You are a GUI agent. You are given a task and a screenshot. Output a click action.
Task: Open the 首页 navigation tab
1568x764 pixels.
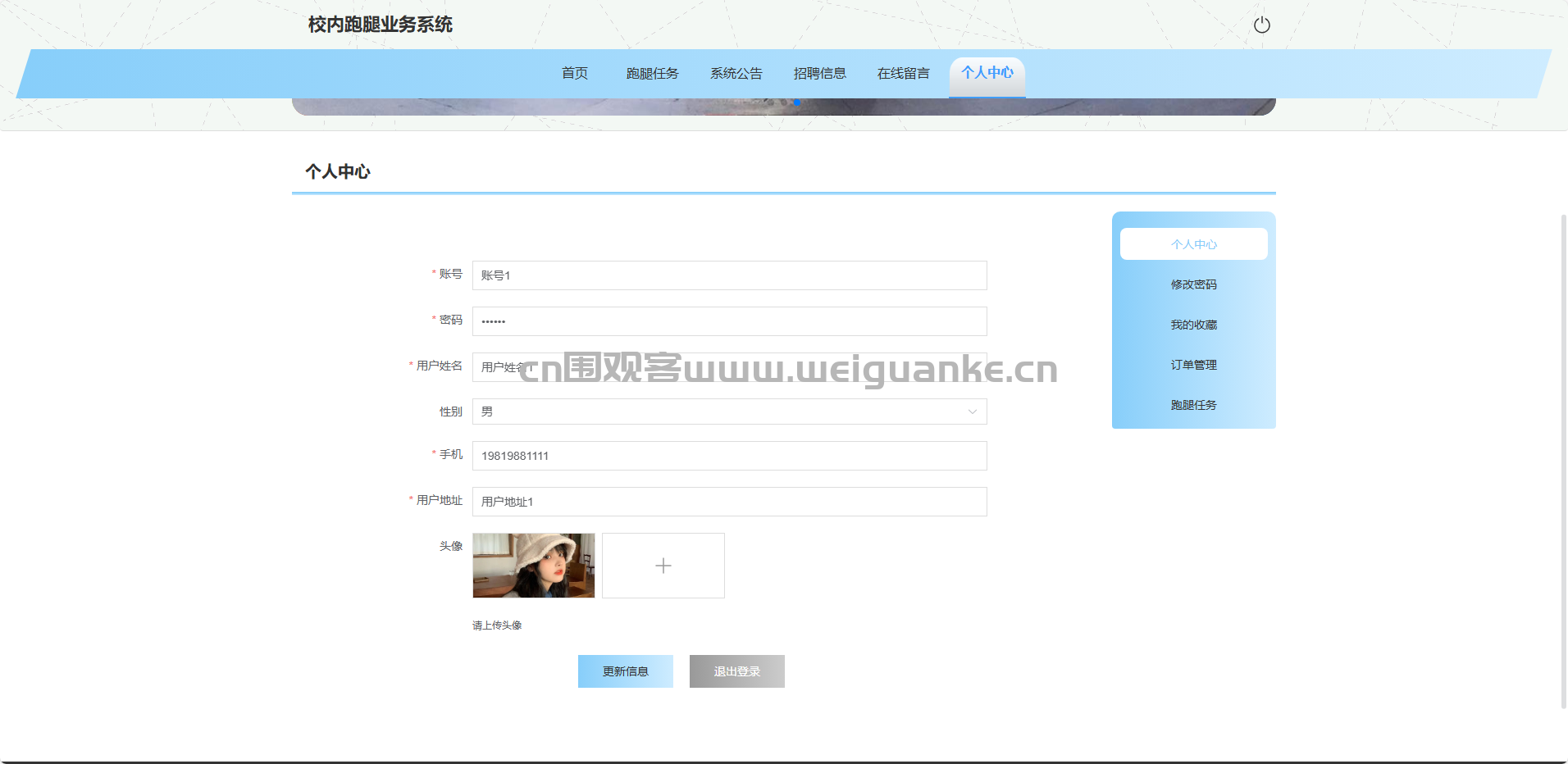pos(574,74)
